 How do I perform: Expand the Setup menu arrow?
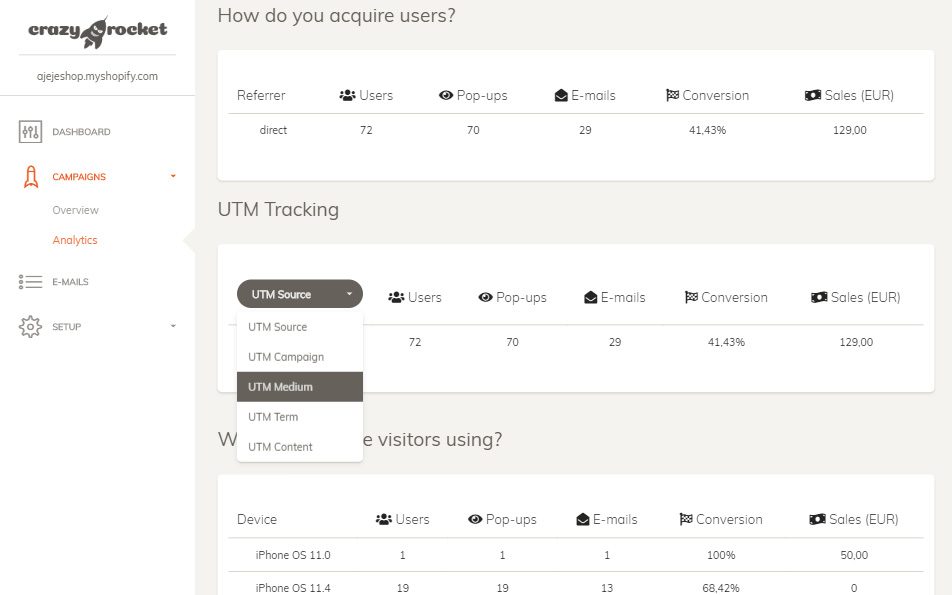click(173, 326)
